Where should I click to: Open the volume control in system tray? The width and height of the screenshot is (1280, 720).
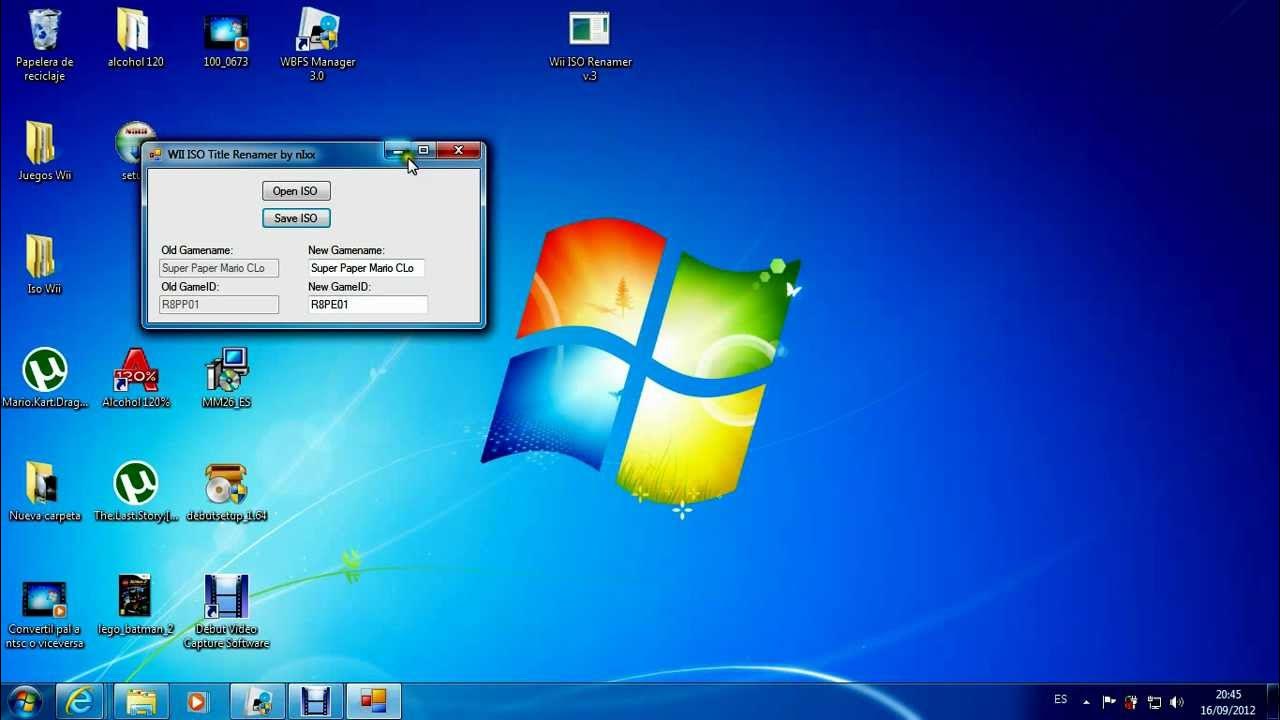(x=1177, y=702)
